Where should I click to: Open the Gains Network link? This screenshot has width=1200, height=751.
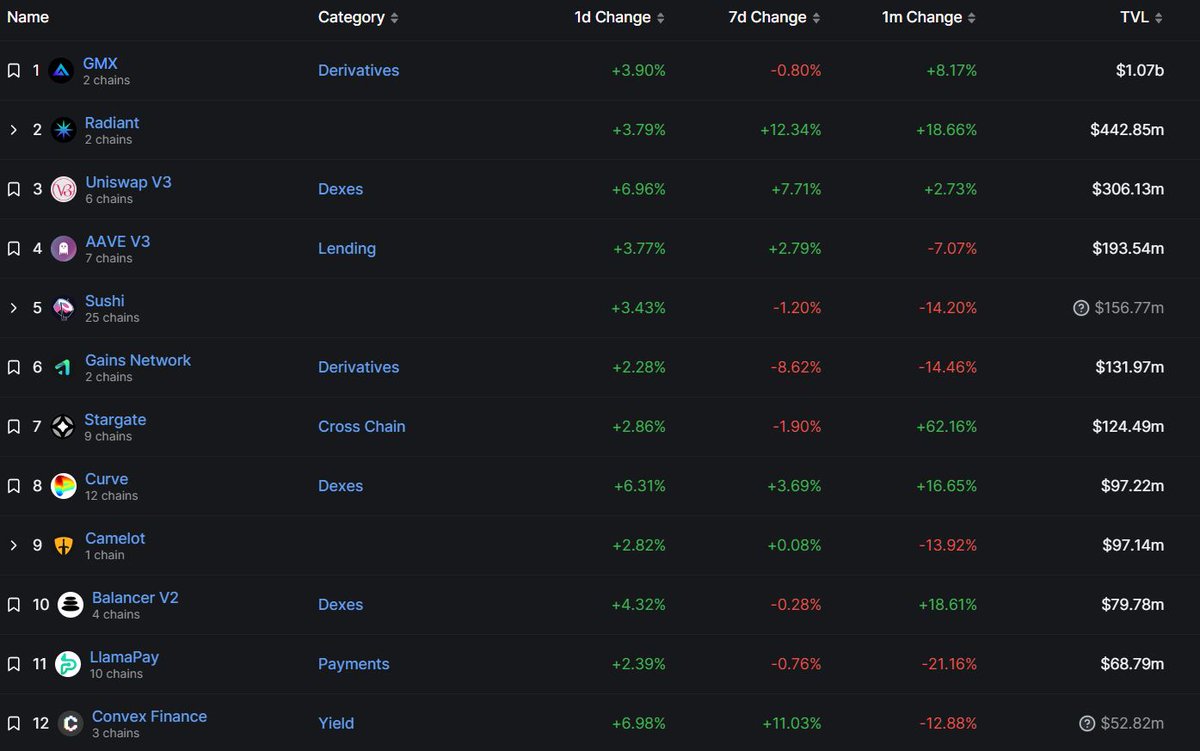point(138,360)
